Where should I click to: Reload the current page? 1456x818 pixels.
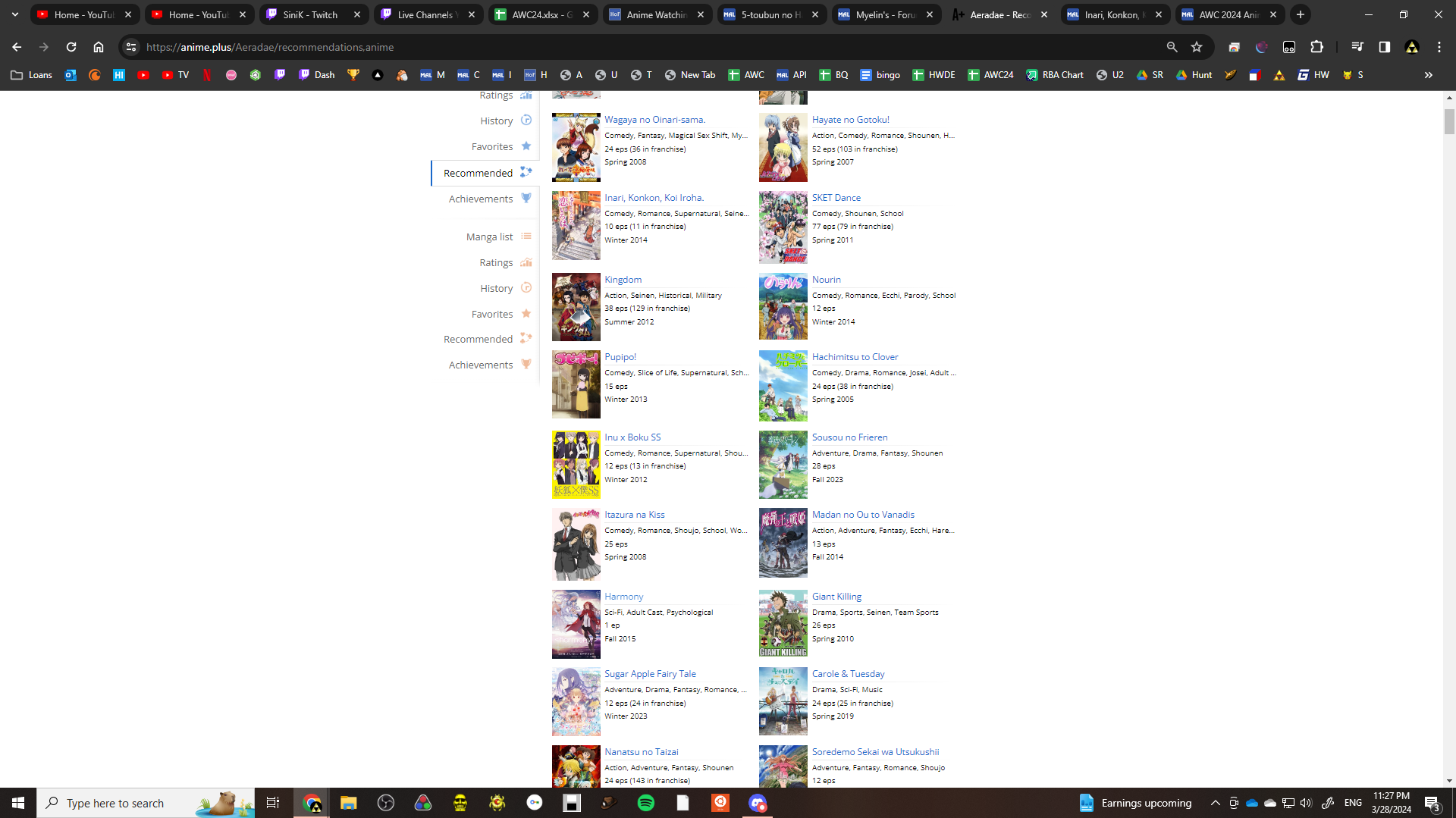tap(71, 47)
